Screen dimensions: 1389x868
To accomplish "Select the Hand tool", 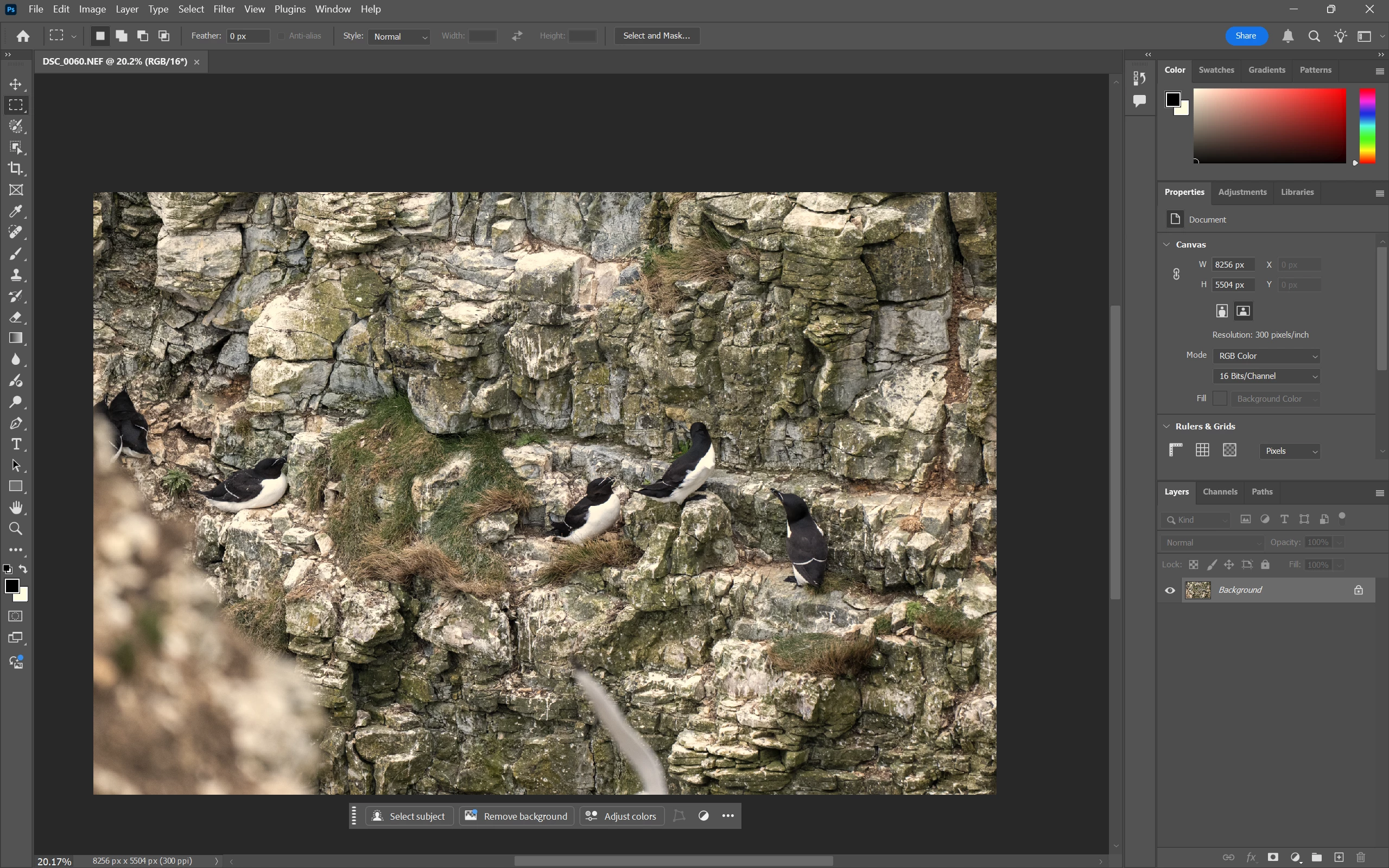I will [16, 508].
